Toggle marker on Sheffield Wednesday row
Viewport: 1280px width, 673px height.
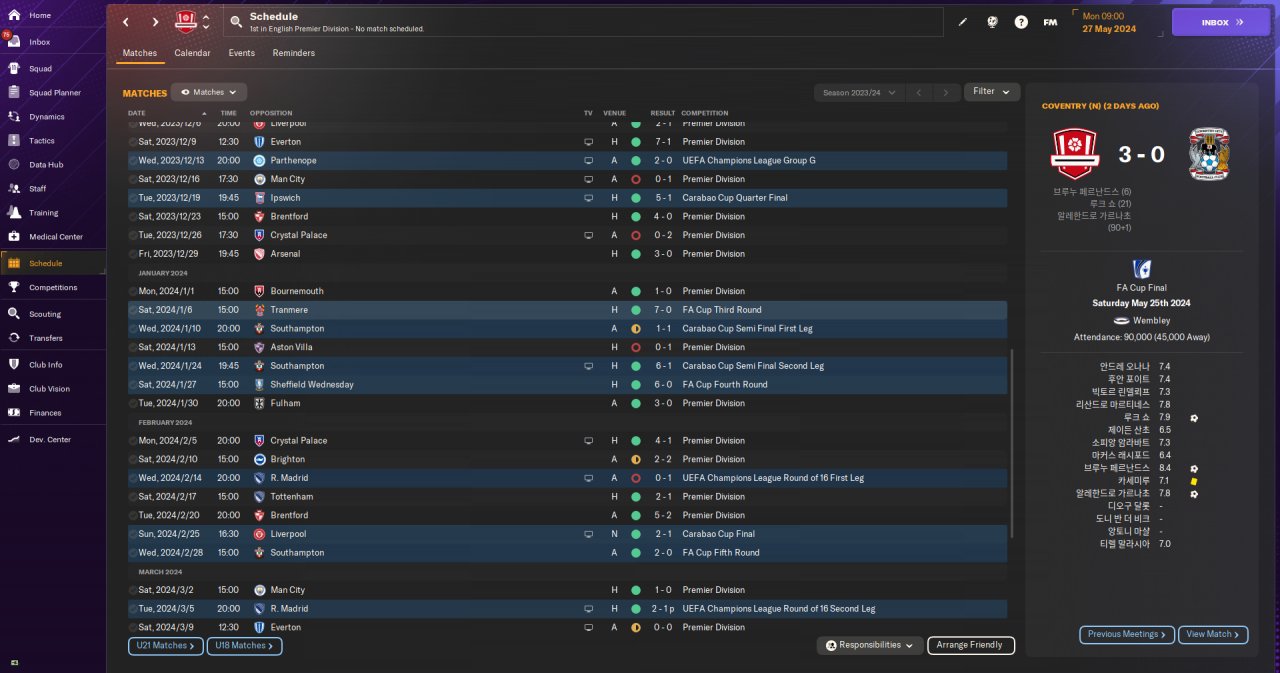(133, 385)
